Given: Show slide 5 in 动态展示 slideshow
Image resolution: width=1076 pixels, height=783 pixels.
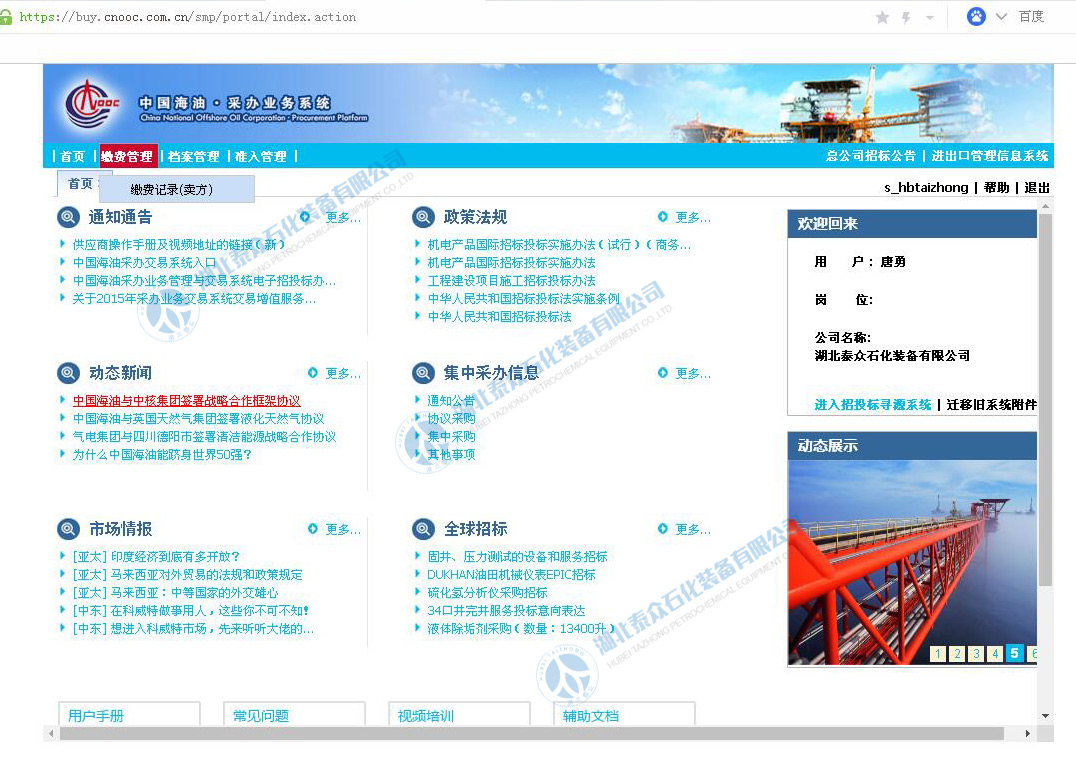Looking at the screenshot, I should [x=1014, y=653].
